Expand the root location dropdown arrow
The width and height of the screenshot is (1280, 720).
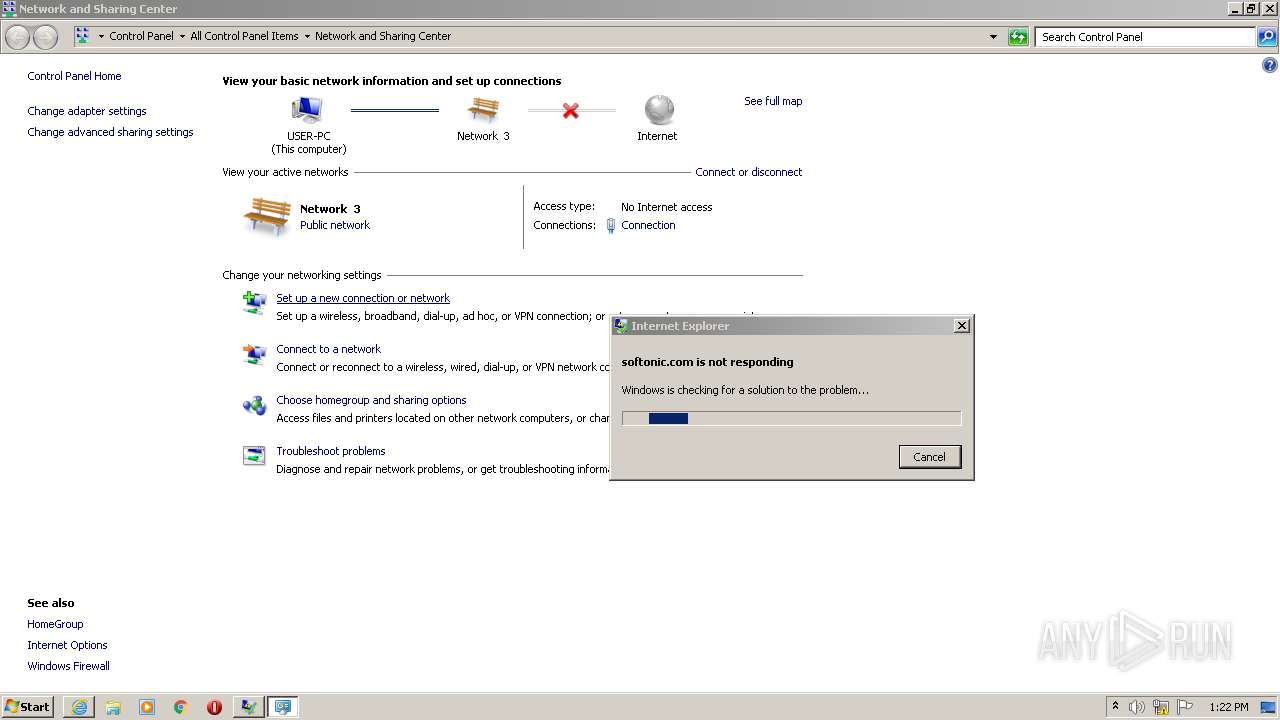tap(101, 36)
